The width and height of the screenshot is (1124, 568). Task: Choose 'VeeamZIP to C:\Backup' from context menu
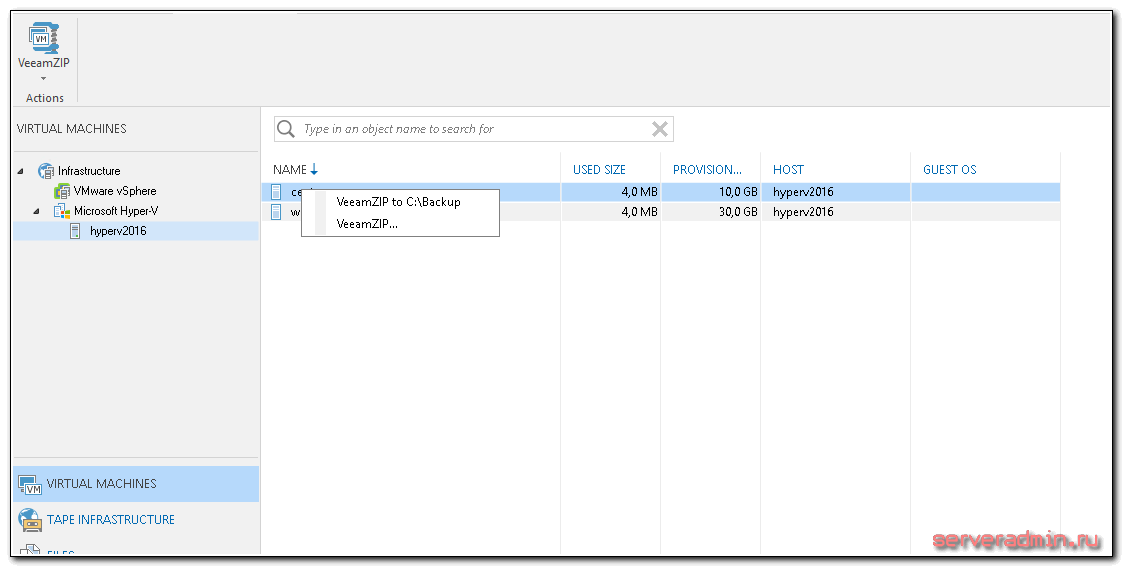[398, 202]
